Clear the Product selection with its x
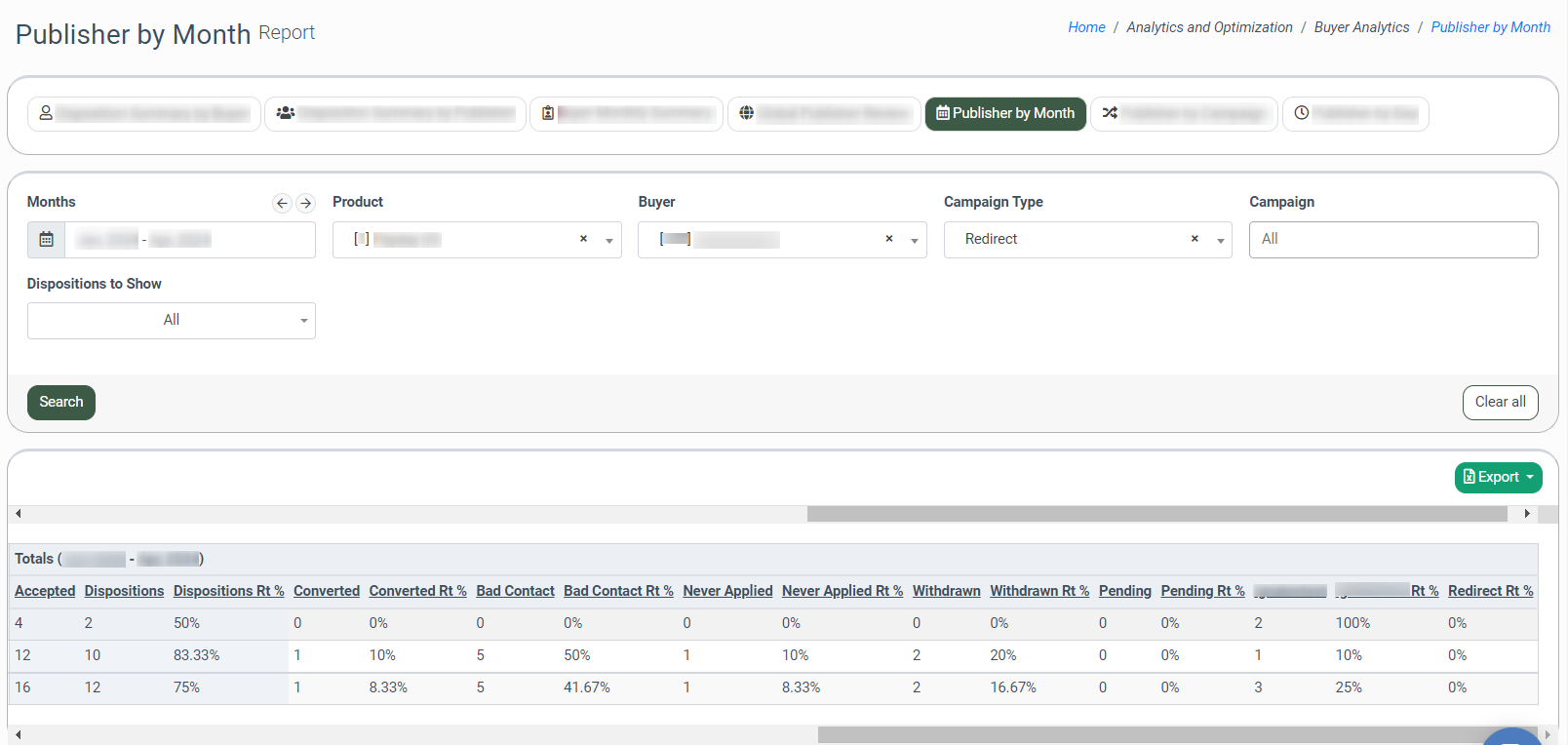The width and height of the screenshot is (1568, 745). (x=583, y=239)
